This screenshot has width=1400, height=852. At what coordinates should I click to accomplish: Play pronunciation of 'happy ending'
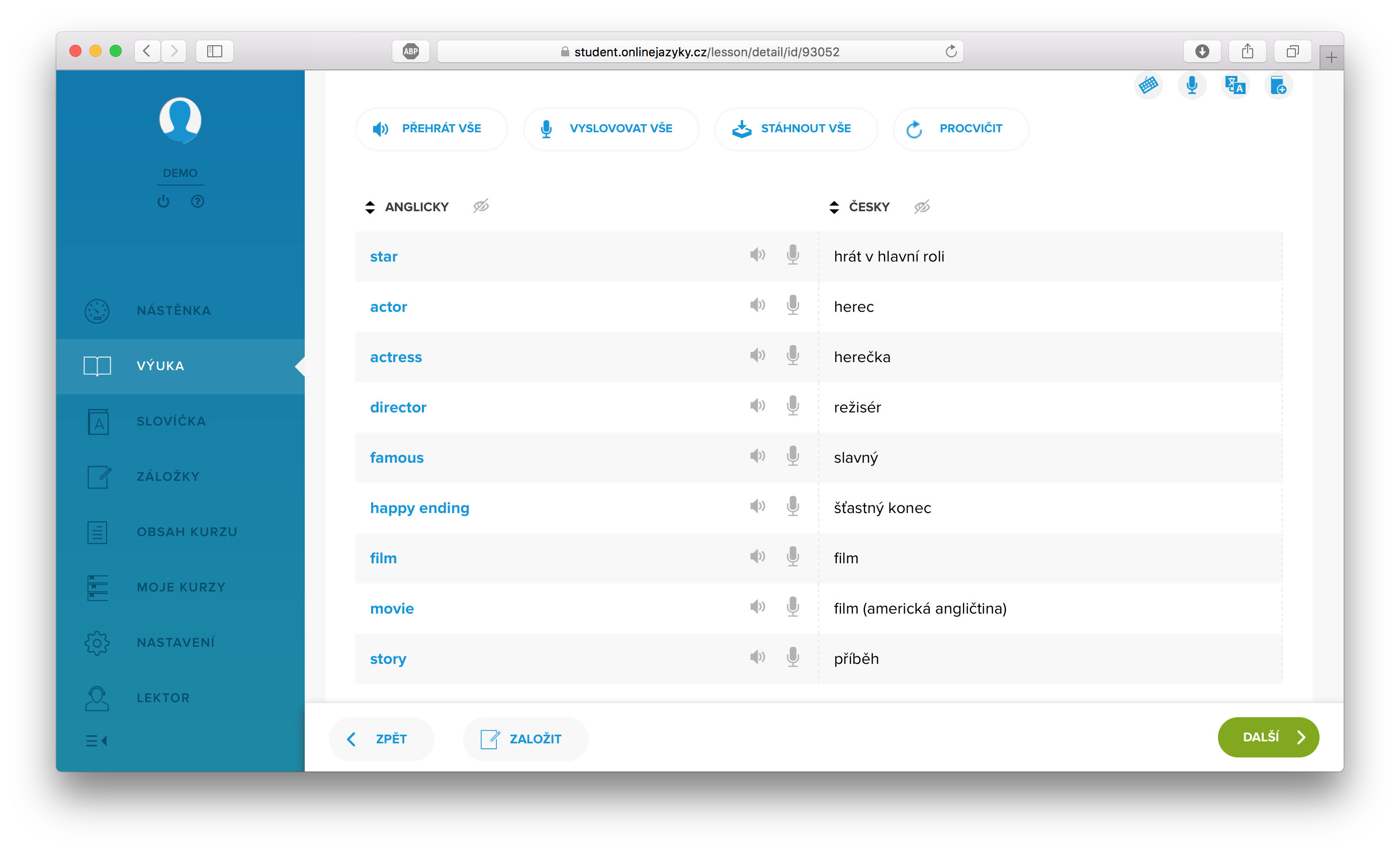(757, 506)
